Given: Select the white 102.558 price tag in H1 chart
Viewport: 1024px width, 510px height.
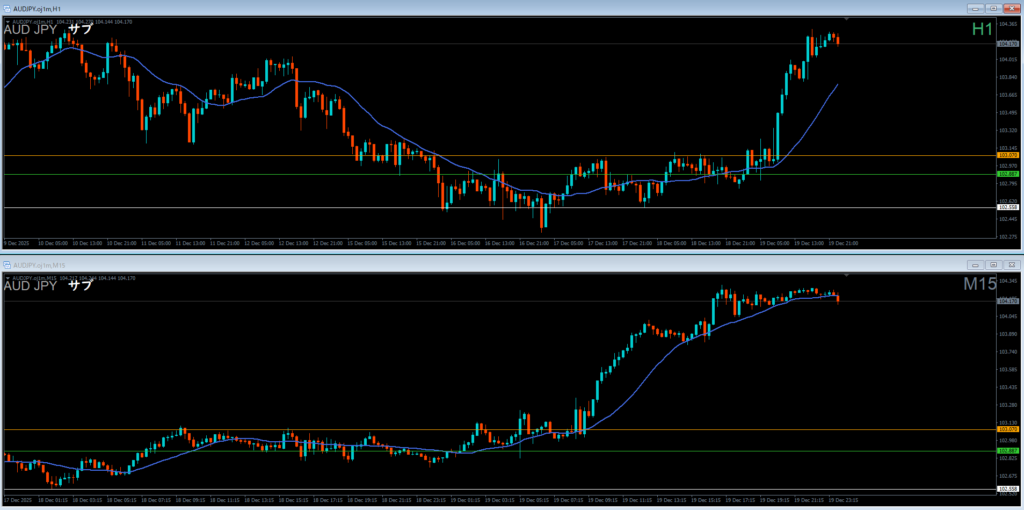Looking at the screenshot, I should [x=1008, y=207].
